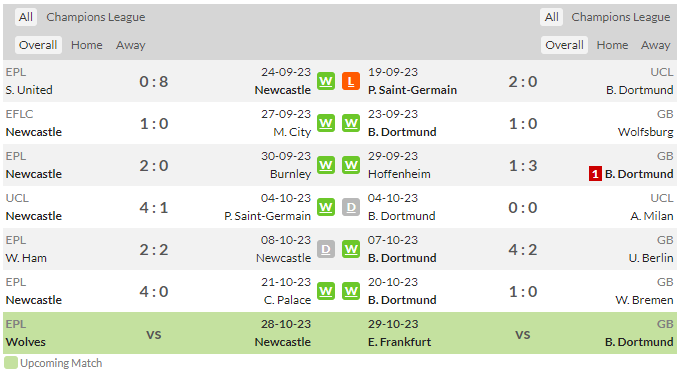681x388 pixels.
Task: Click the grey D badge for A. Milan match
Action: click(x=351, y=207)
